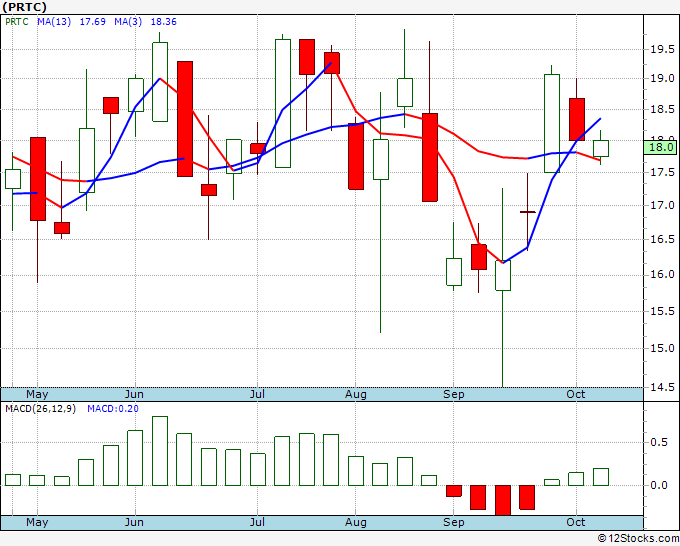680x546 pixels.
Task: Select the green PRTC legend label
Action: [17, 22]
